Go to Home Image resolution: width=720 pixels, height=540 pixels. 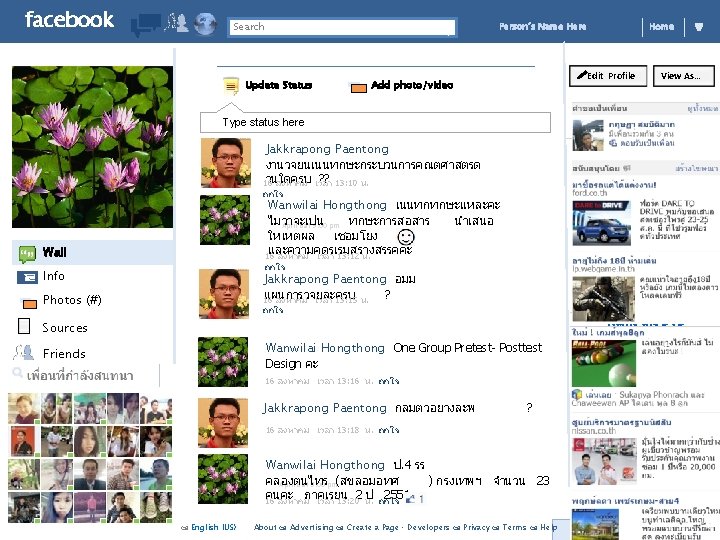(662, 27)
